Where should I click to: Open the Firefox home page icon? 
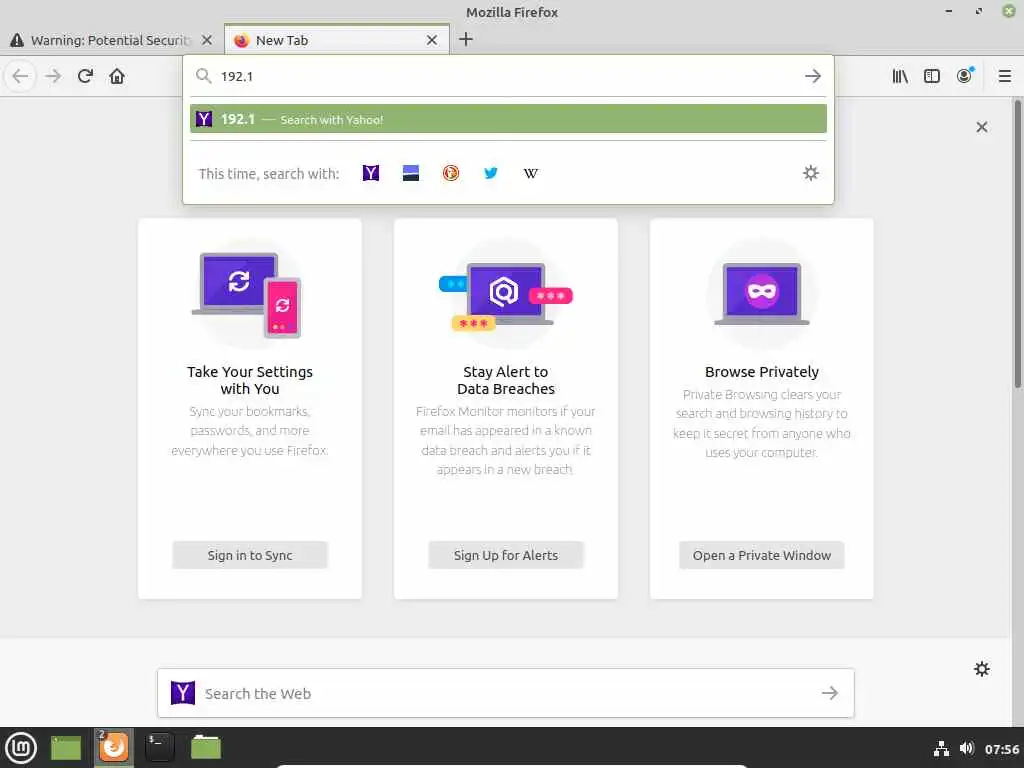(x=117, y=76)
